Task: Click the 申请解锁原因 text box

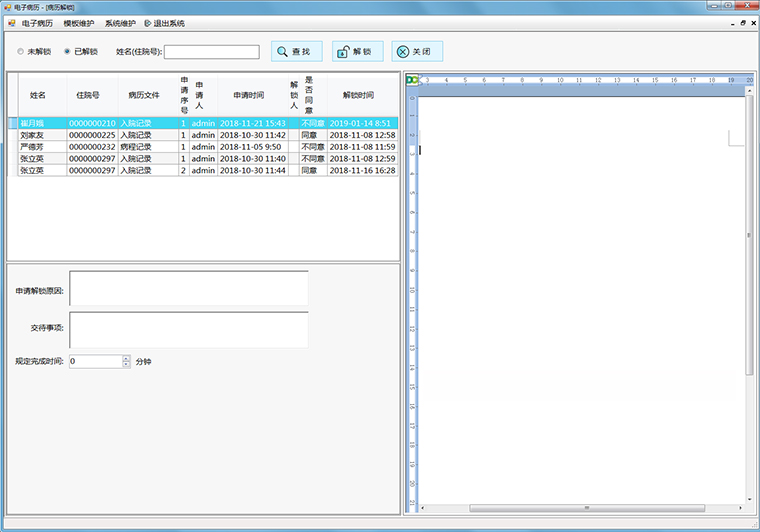Action: [x=188, y=289]
